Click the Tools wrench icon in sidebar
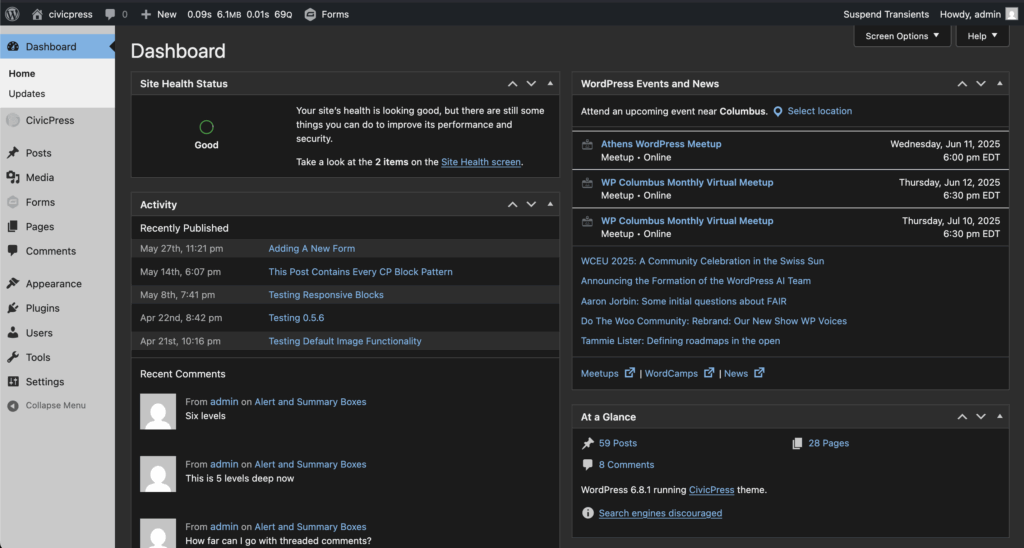 (13, 357)
